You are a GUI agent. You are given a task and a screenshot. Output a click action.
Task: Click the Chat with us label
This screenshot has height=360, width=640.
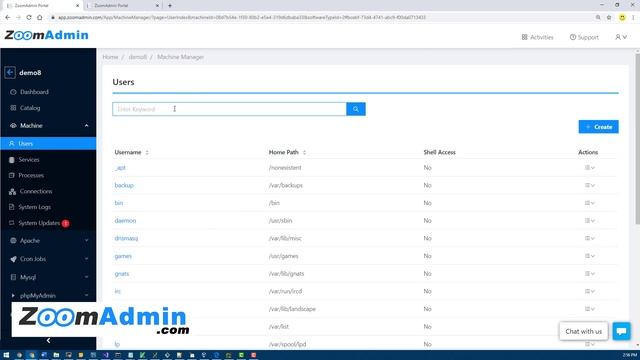point(583,331)
